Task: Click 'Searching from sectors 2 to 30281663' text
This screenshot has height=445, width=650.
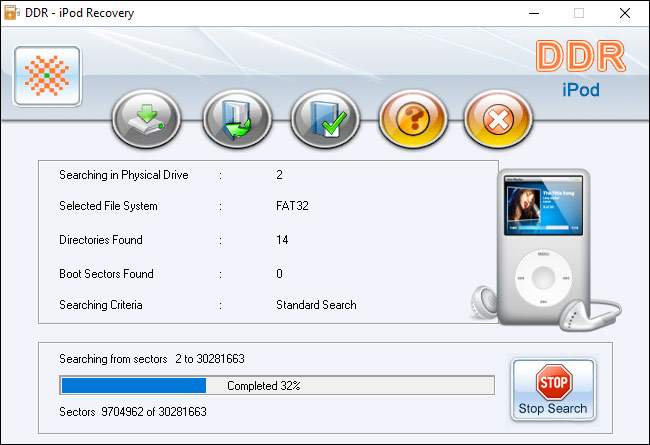Action: tap(152, 359)
